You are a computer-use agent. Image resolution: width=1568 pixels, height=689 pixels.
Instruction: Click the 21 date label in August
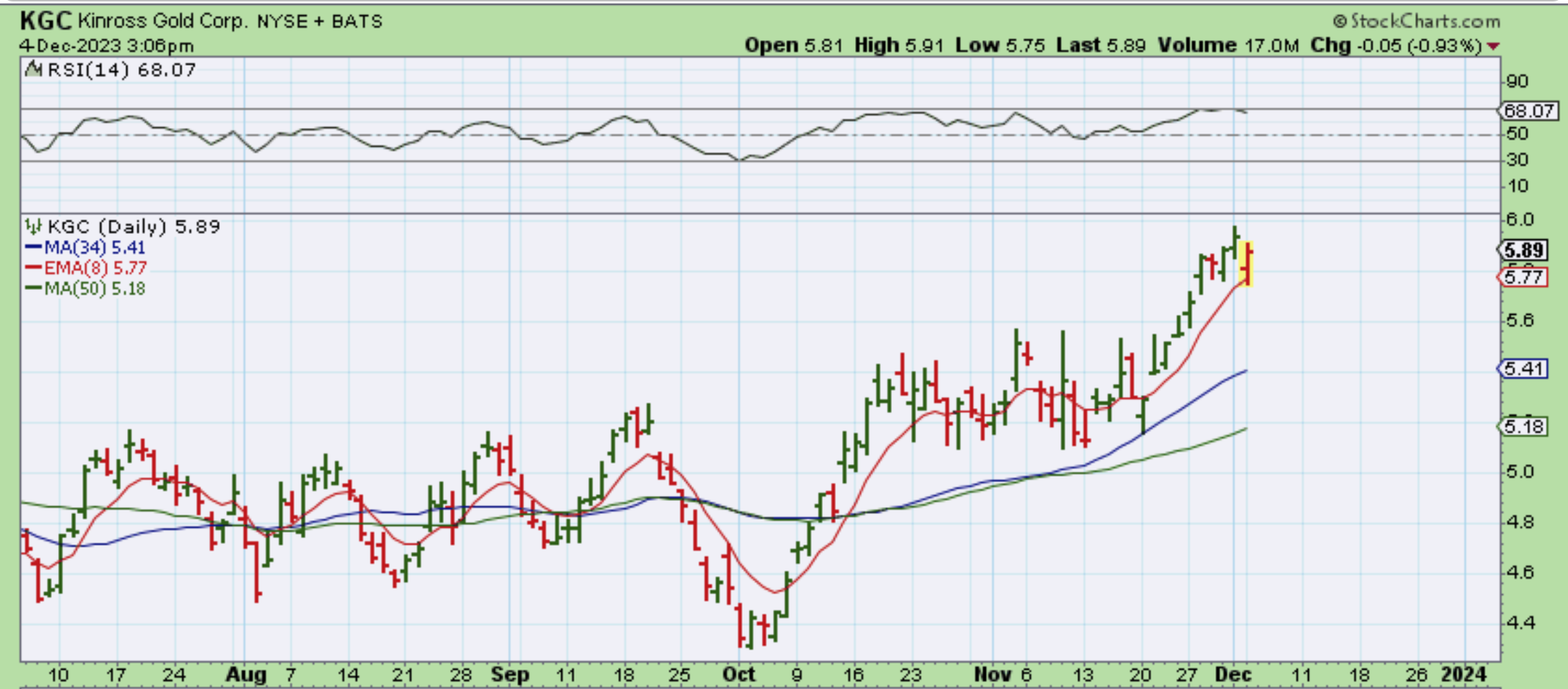click(403, 675)
